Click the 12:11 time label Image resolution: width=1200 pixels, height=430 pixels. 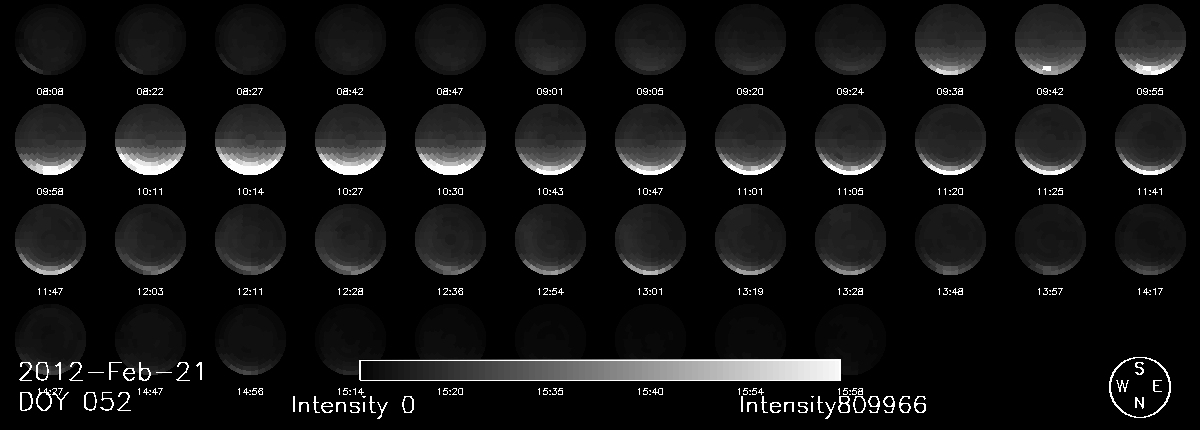pyautogui.click(x=250, y=290)
